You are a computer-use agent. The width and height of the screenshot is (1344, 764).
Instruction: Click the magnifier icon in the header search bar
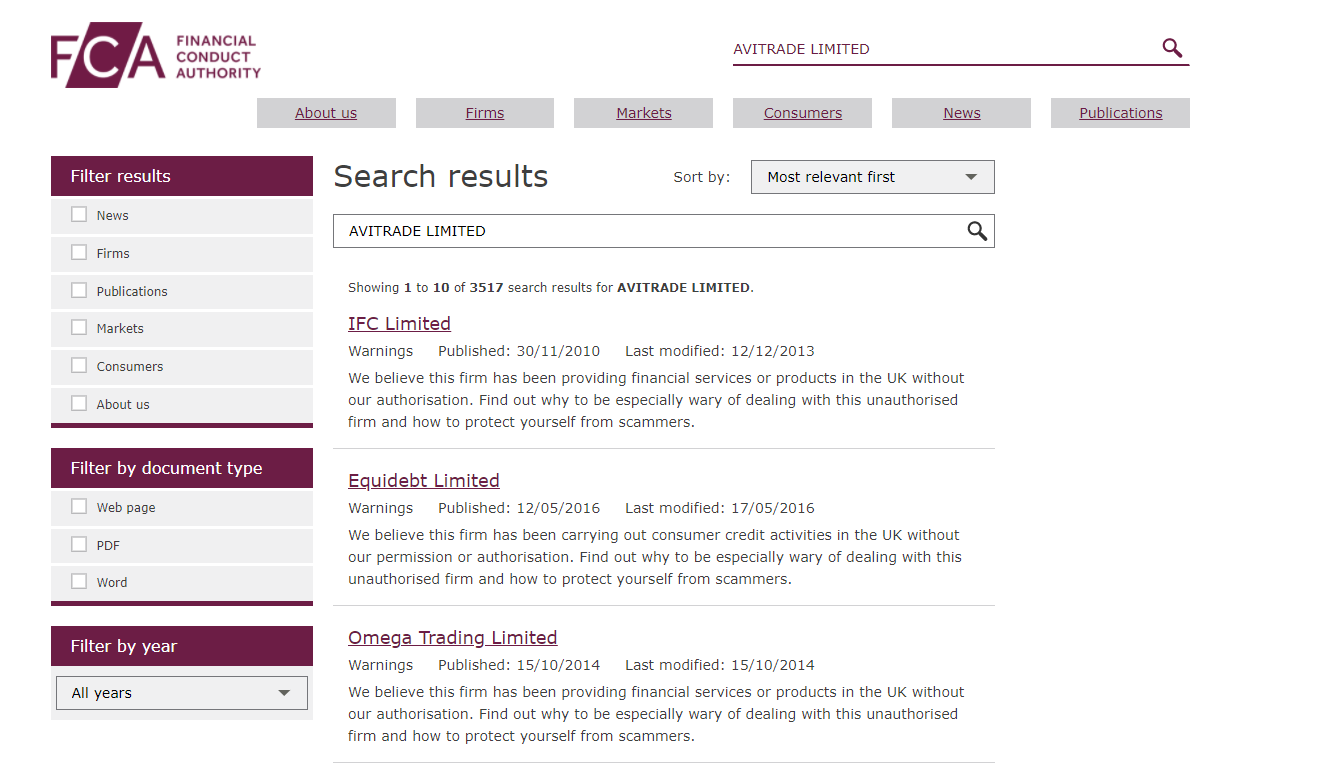click(x=1172, y=48)
